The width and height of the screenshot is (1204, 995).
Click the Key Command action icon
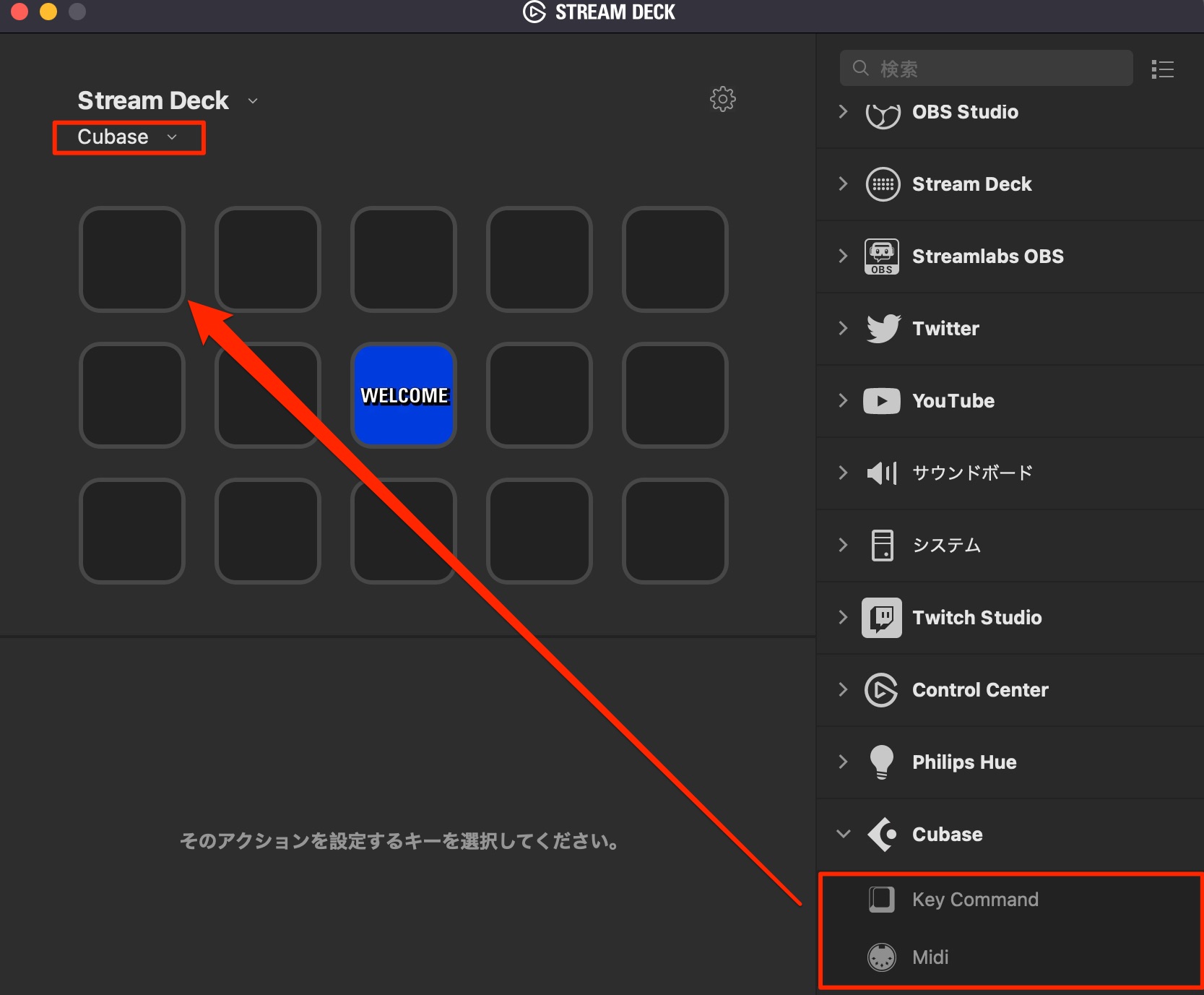pyautogui.click(x=881, y=900)
